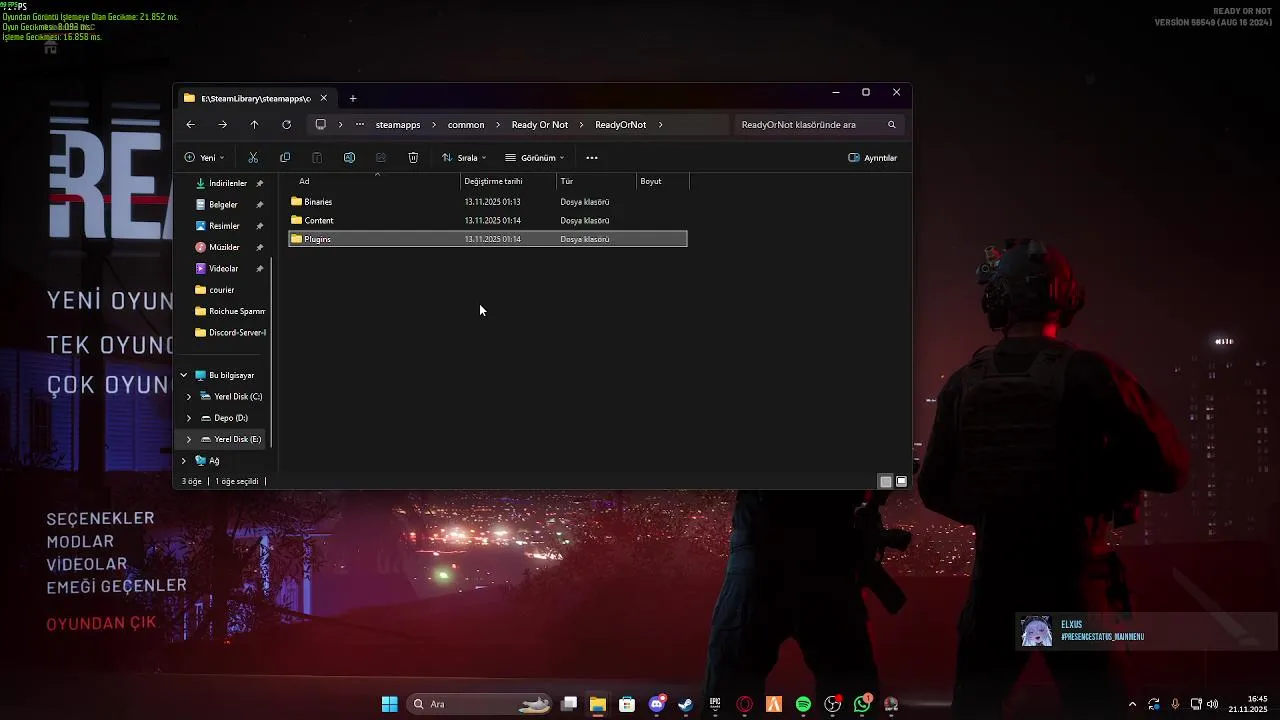Click EMEĞİ GEÇENLER in game menu

point(116,586)
